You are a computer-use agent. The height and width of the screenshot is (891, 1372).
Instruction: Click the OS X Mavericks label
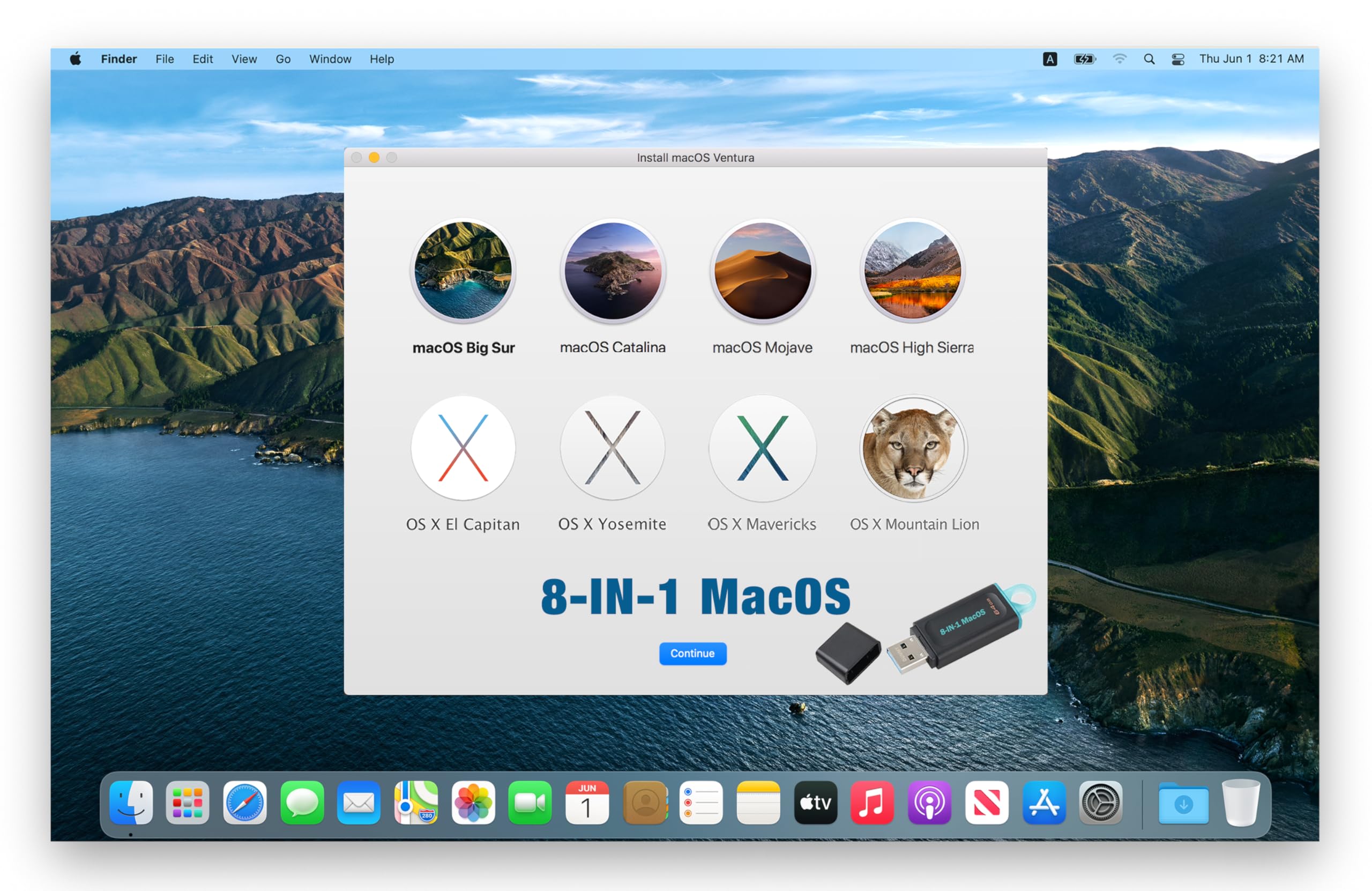762,524
